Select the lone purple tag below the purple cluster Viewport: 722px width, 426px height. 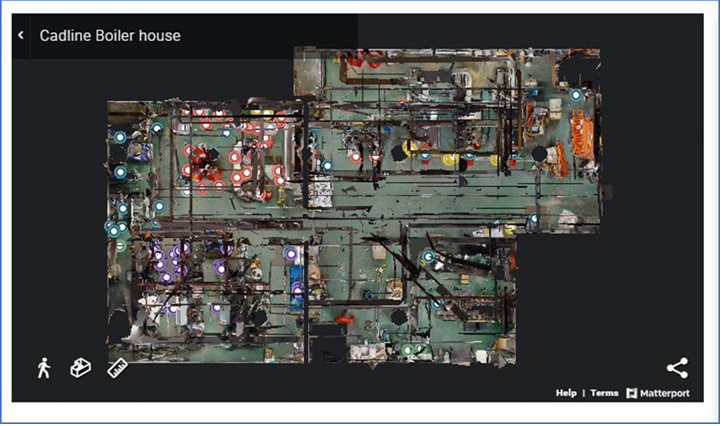tap(216, 308)
